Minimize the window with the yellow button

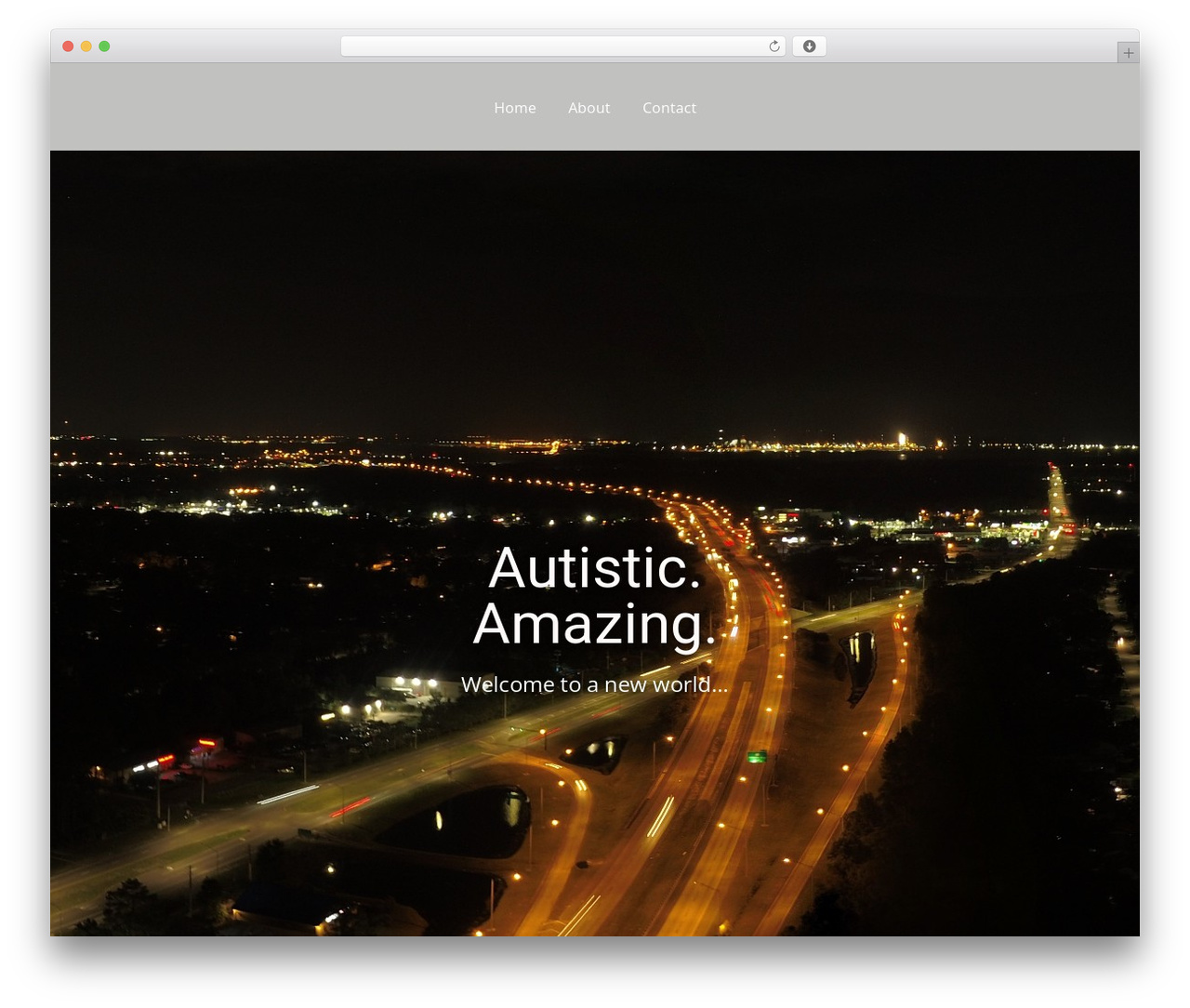click(86, 46)
